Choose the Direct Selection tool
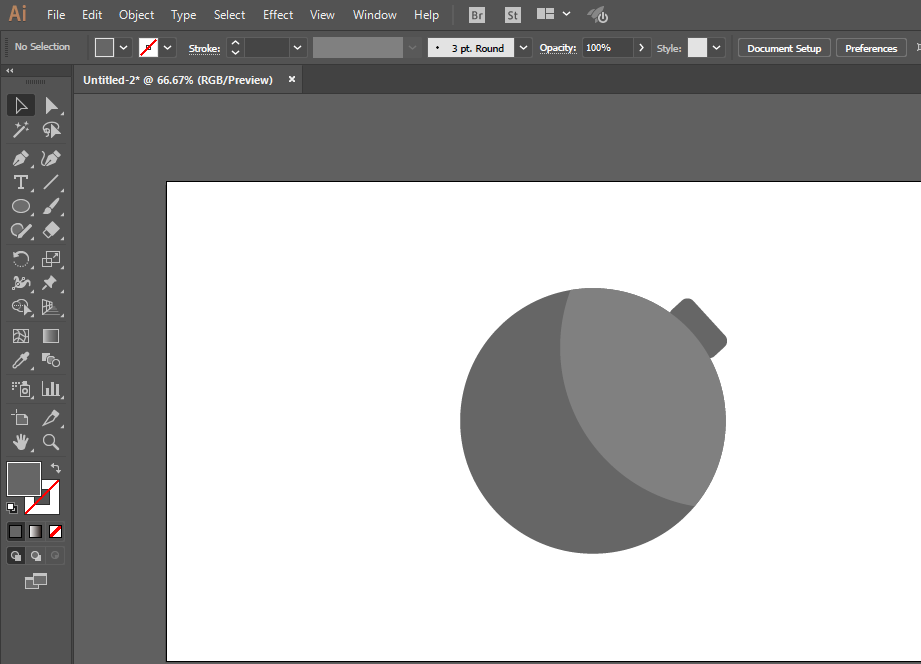 click(51, 106)
